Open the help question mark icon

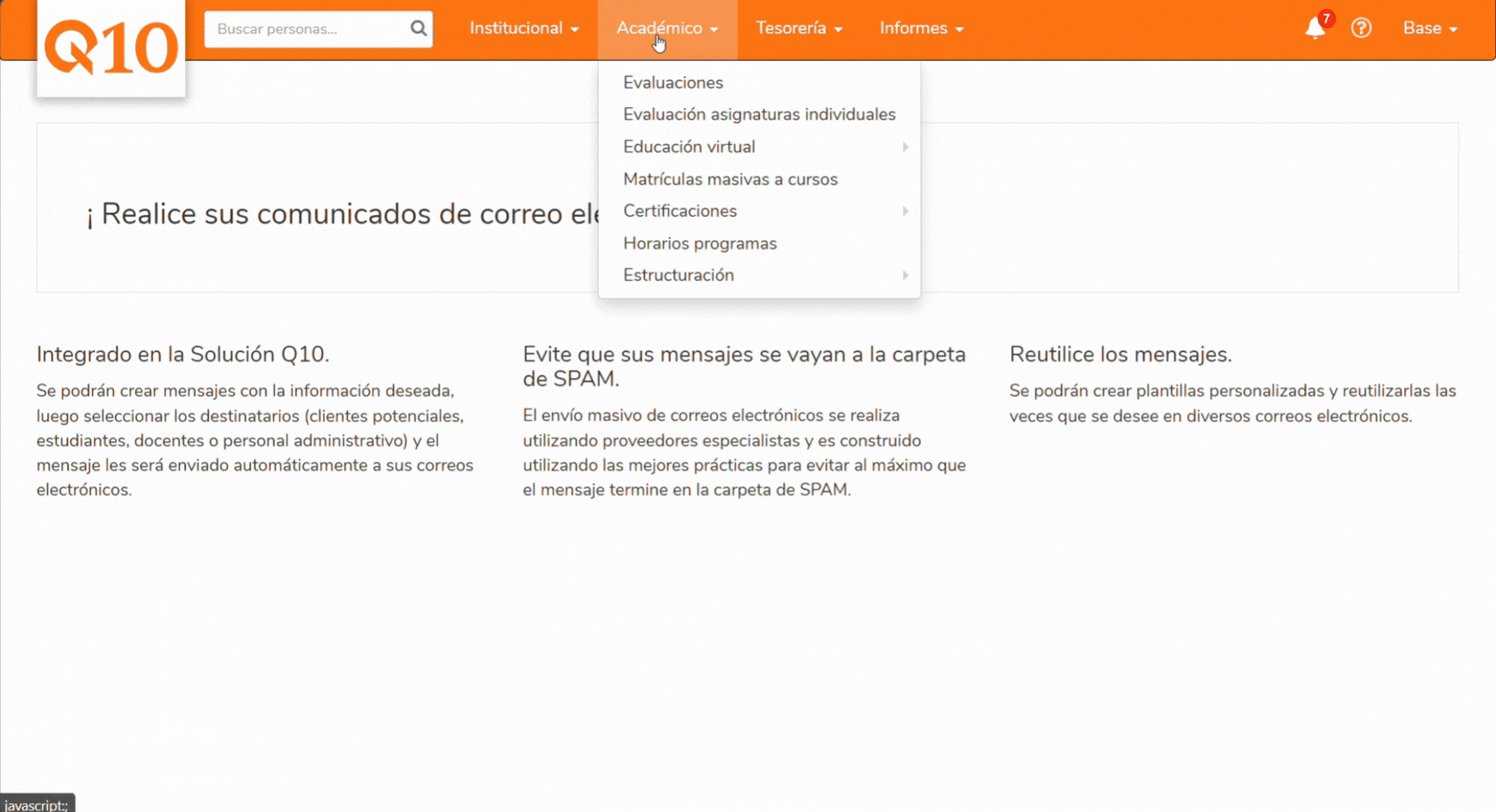pos(1361,28)
